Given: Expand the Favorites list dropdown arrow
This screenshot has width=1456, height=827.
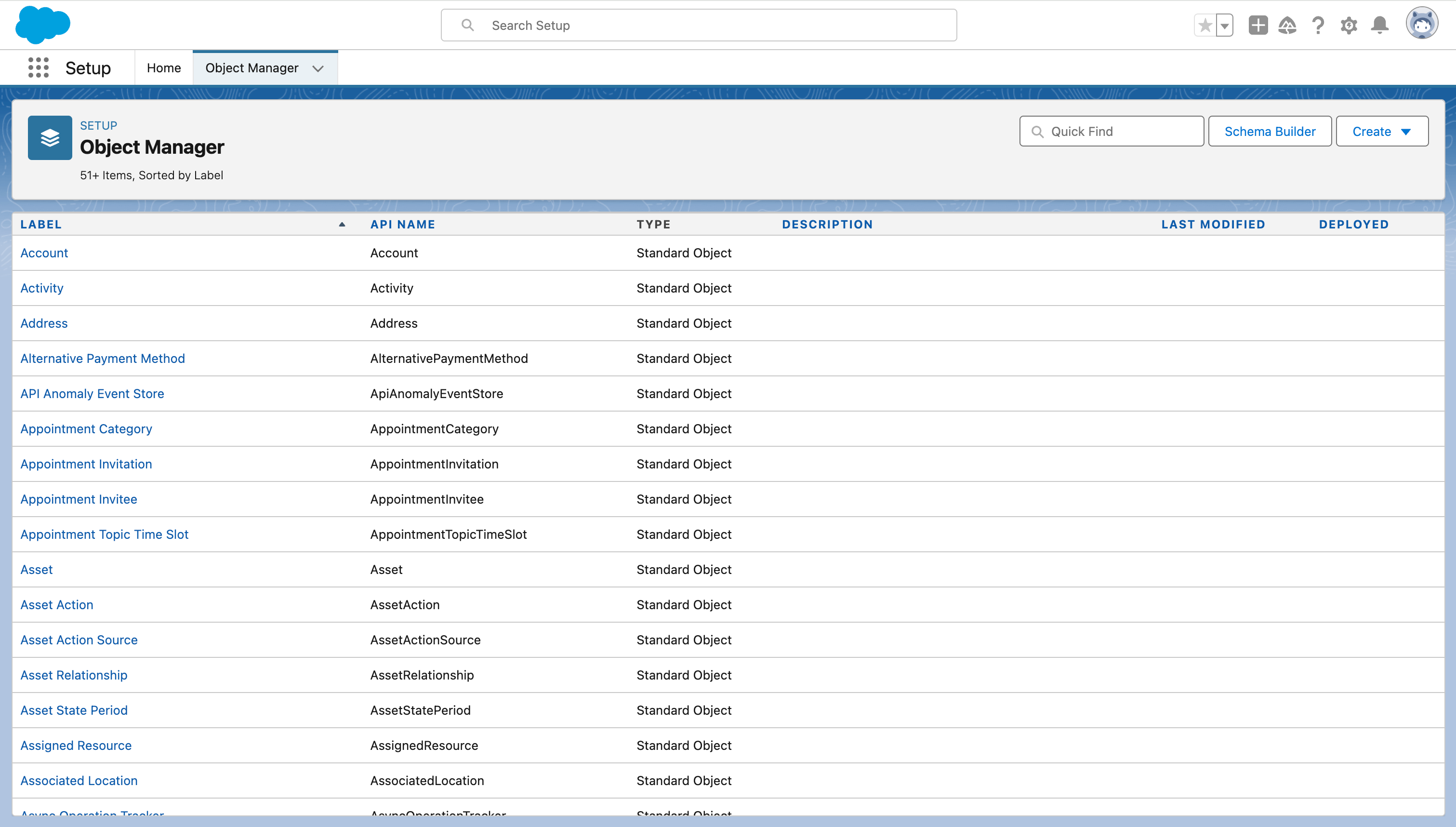Looking at the screenshot, I should pyautogui.click(x=1224, y=26).
